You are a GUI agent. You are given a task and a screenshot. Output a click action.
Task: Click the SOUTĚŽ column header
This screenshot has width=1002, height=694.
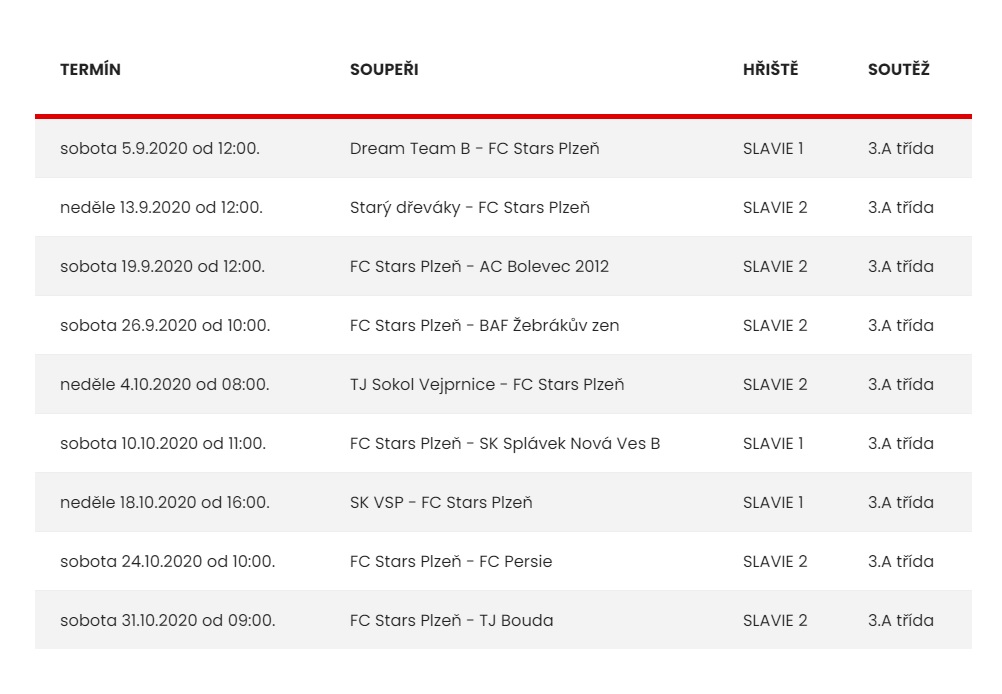click(898, 70)
